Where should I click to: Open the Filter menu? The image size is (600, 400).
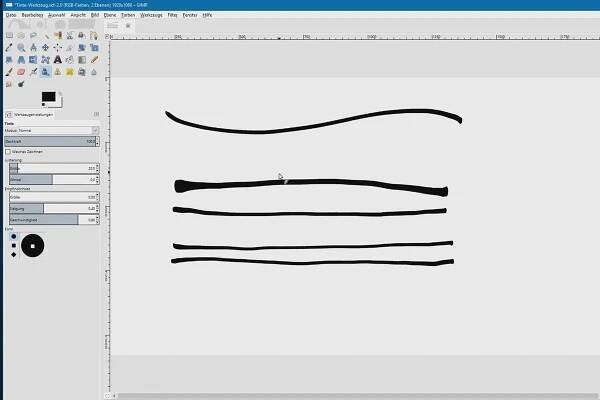pos(173,15)
